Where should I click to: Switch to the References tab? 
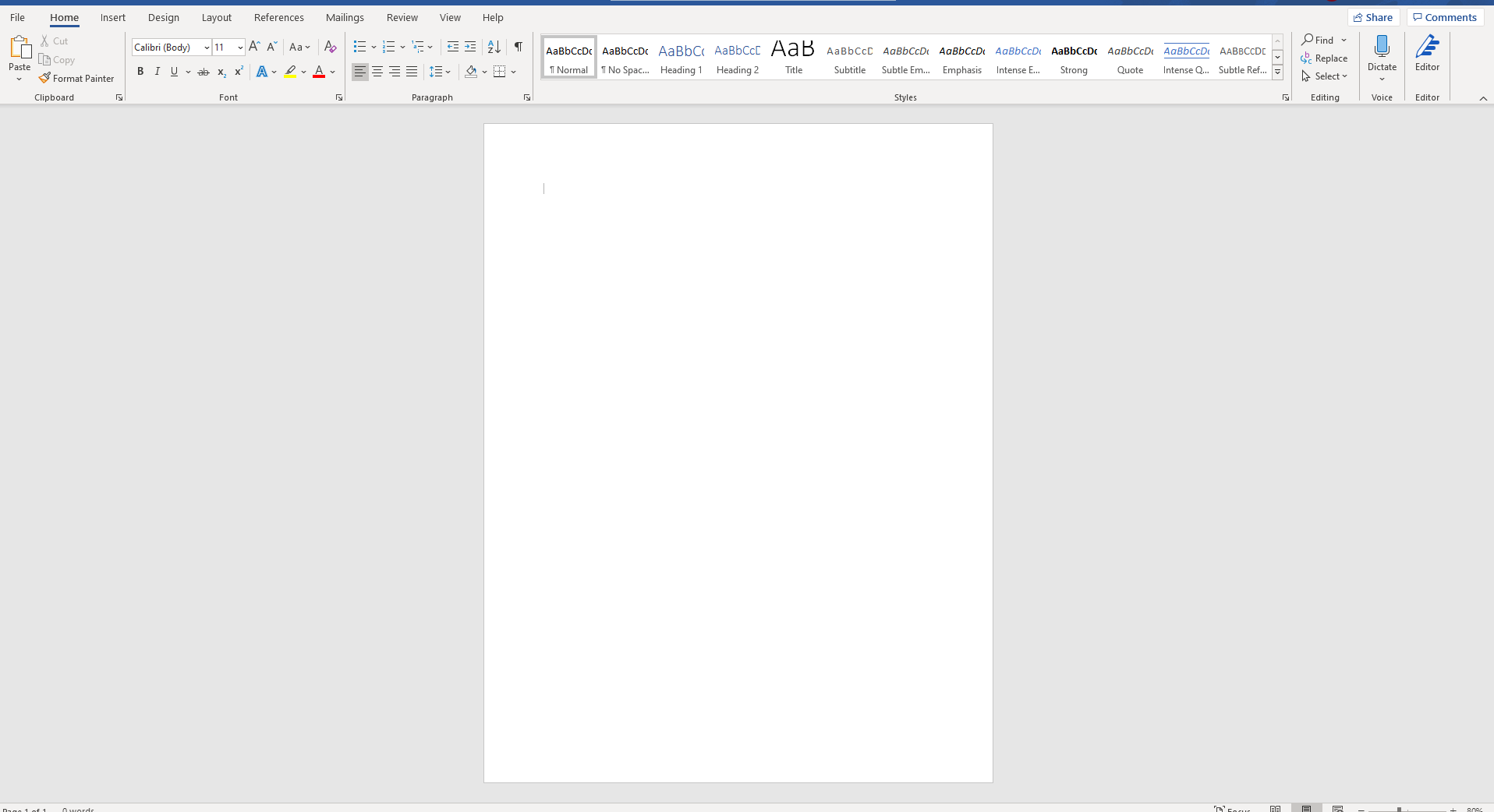[x=279, y=17]
